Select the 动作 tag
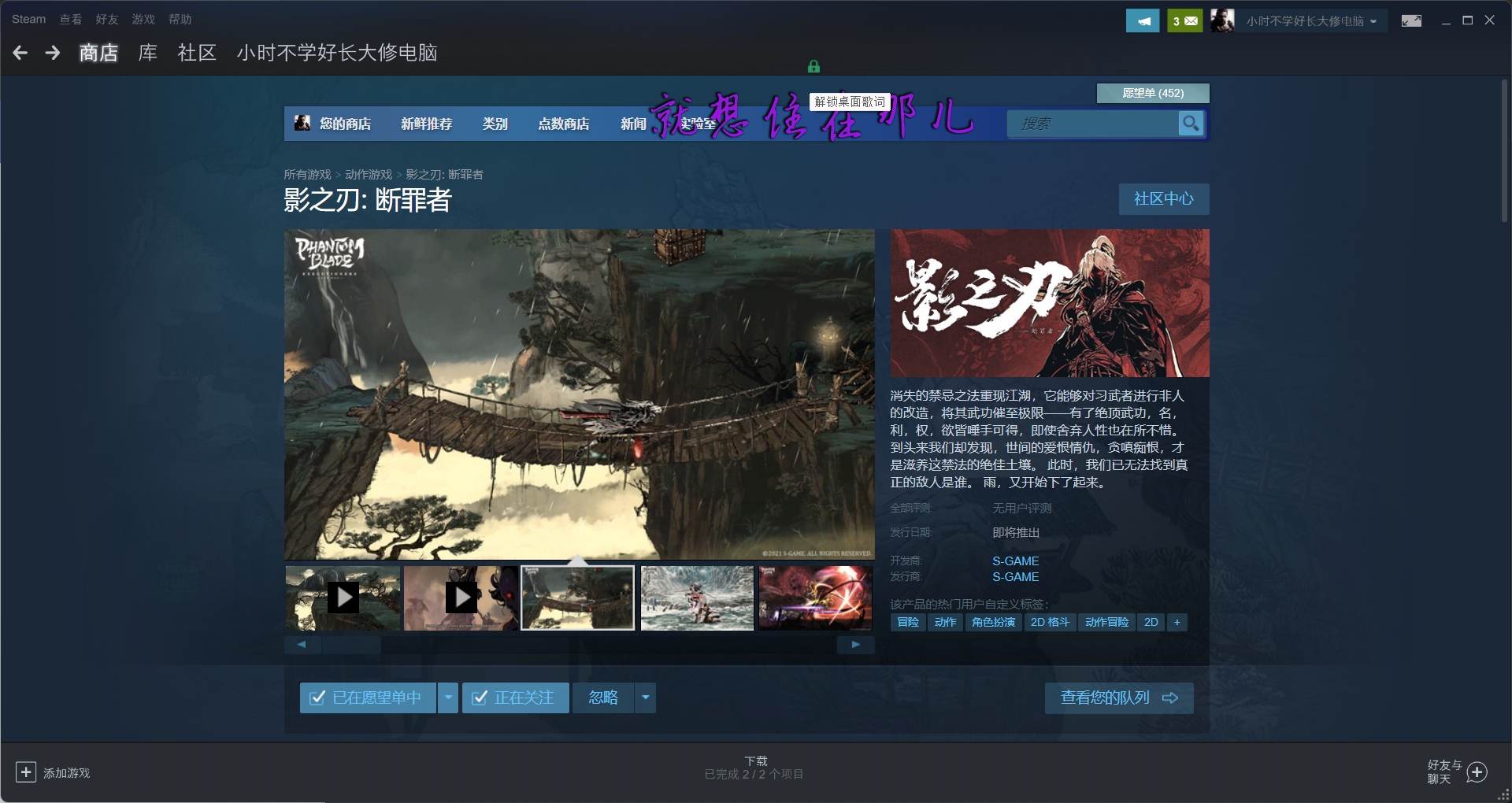The height and width of the screenshot is (803, 1512). pyautogui.click(x=946, y=622)
